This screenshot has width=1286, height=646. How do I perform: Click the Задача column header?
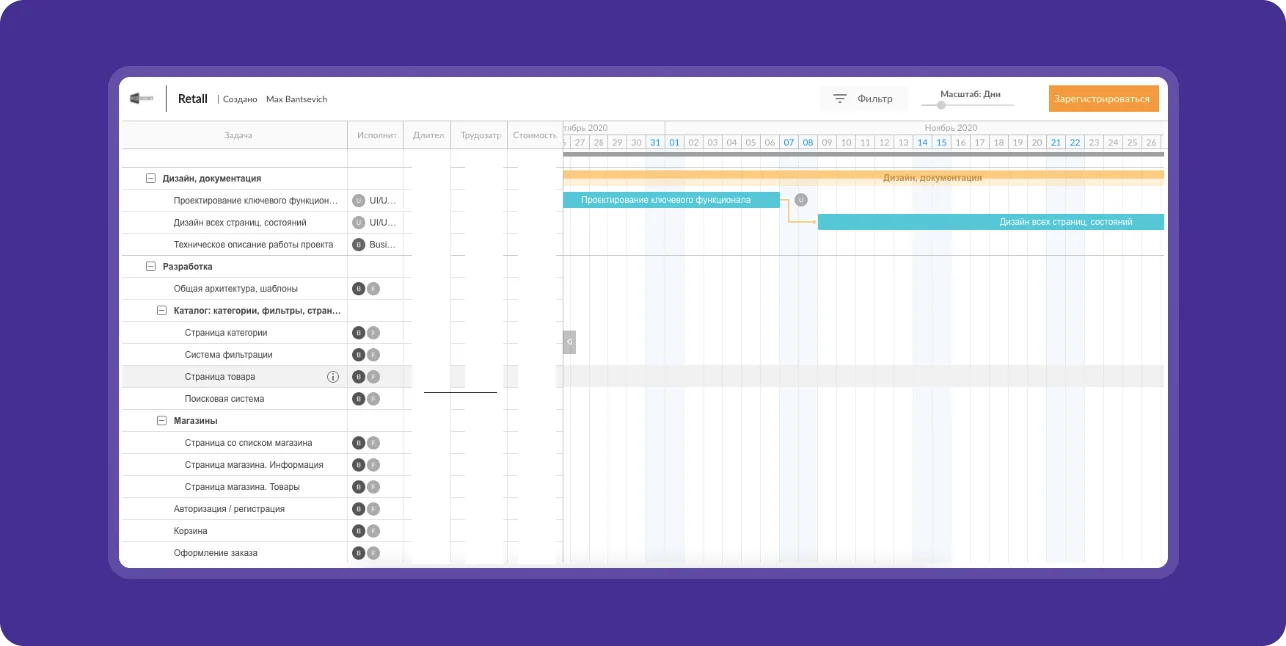(x=238, y=135)
